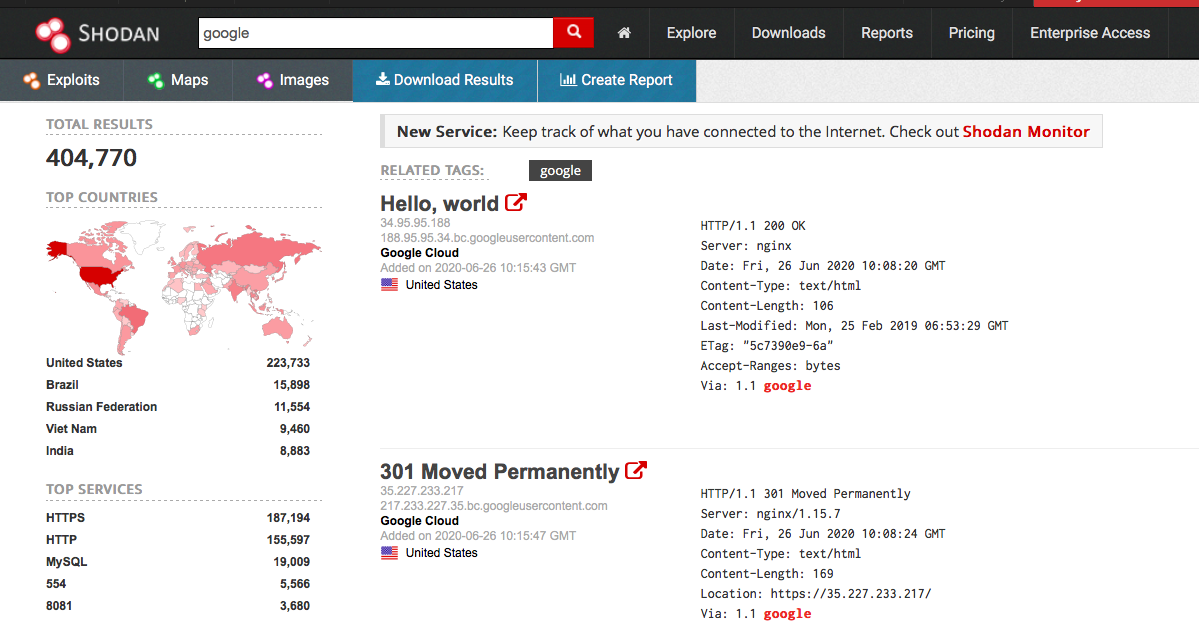This screenshot has width=1199, height=634.
Task: Click IP address 34.95.95.188
Action: click(x=415, y=223)
